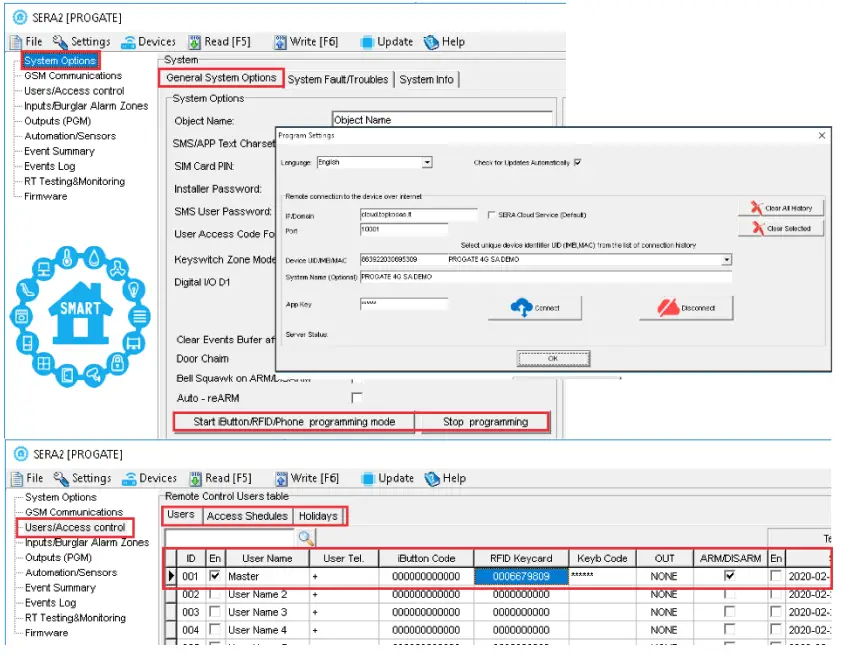Open the Language dropdown
The image size is (841, 655).
(427, 162)
